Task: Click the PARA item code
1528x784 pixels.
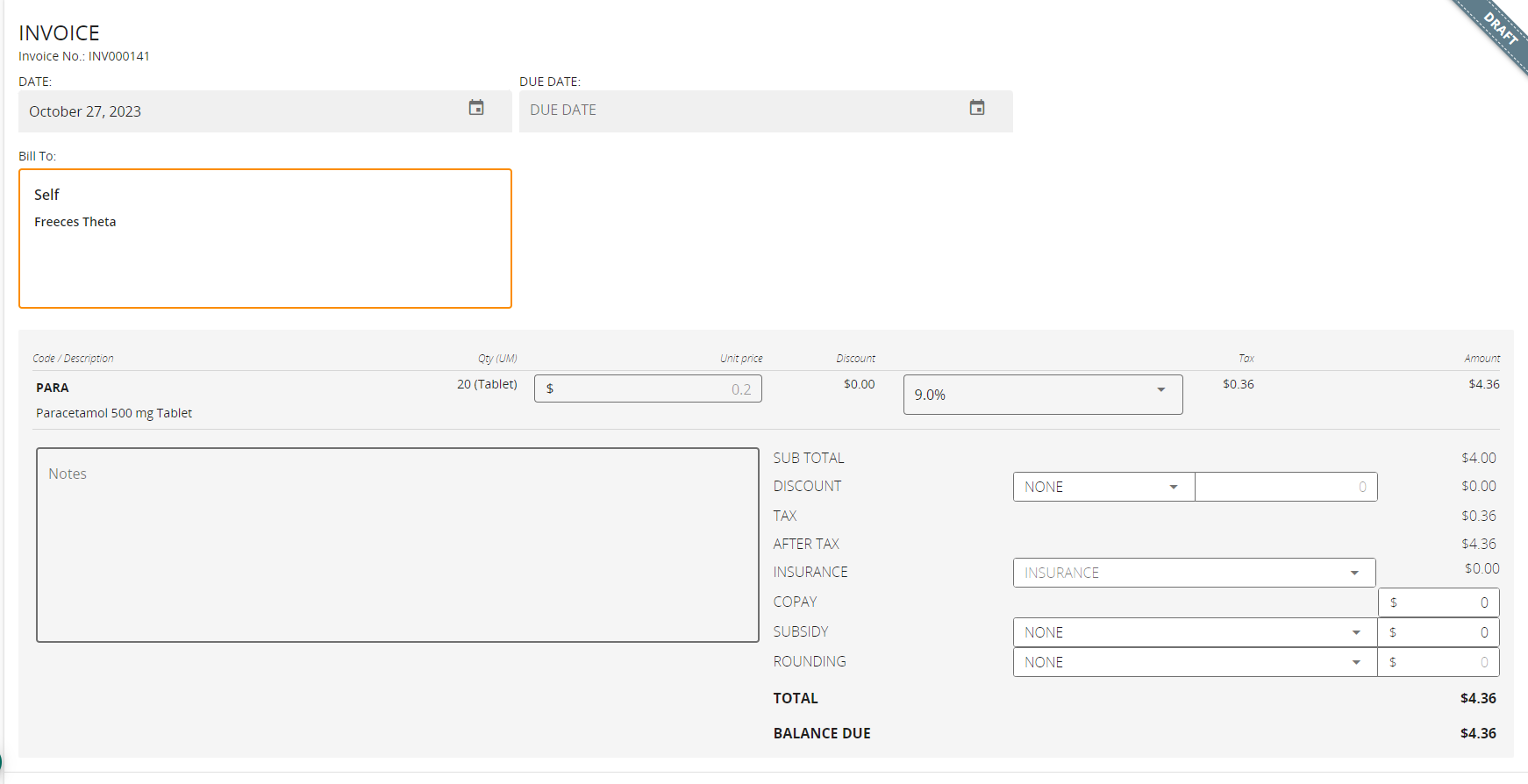Action: point(53,388)
